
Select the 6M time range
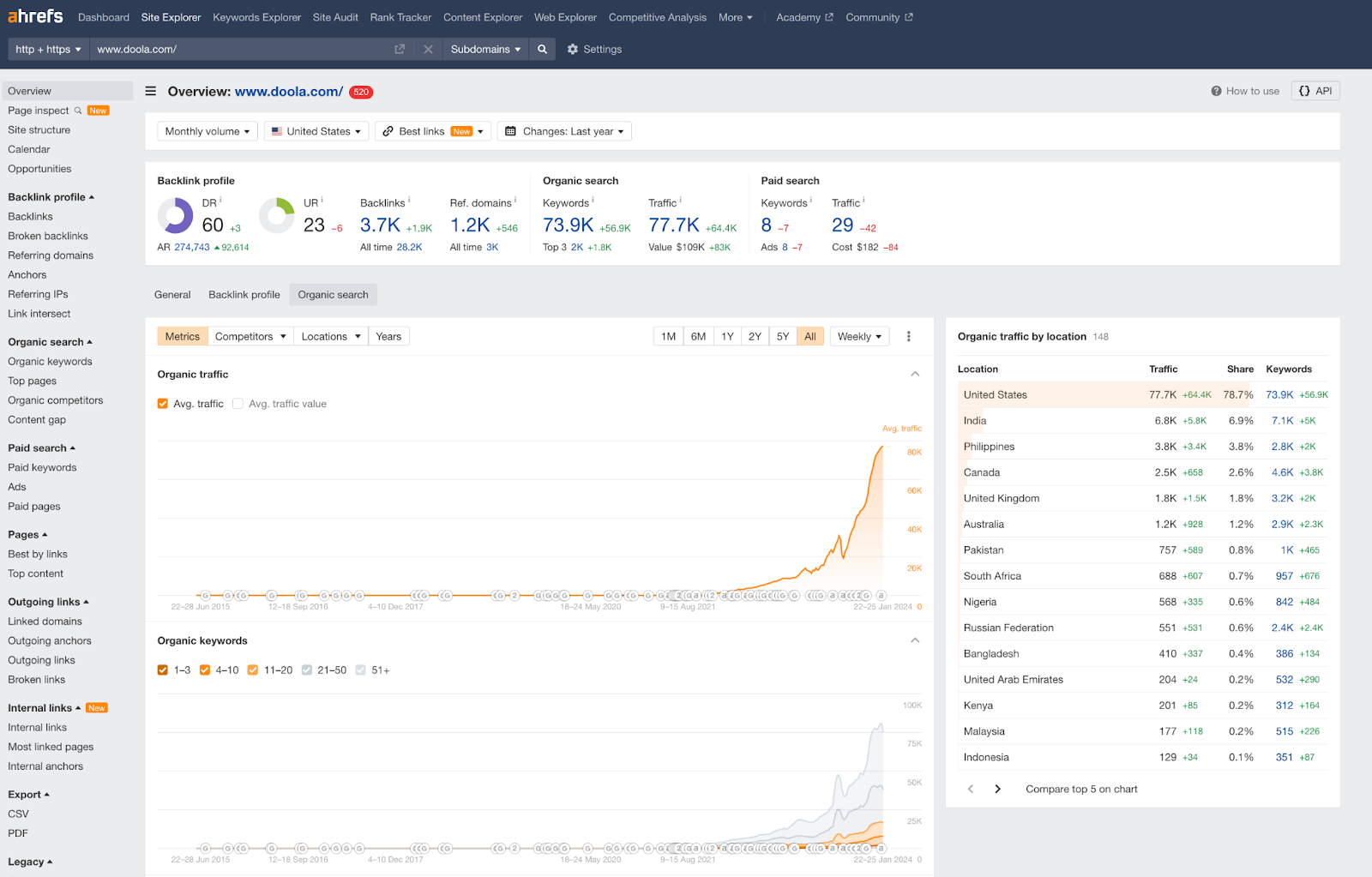[699, 336]
